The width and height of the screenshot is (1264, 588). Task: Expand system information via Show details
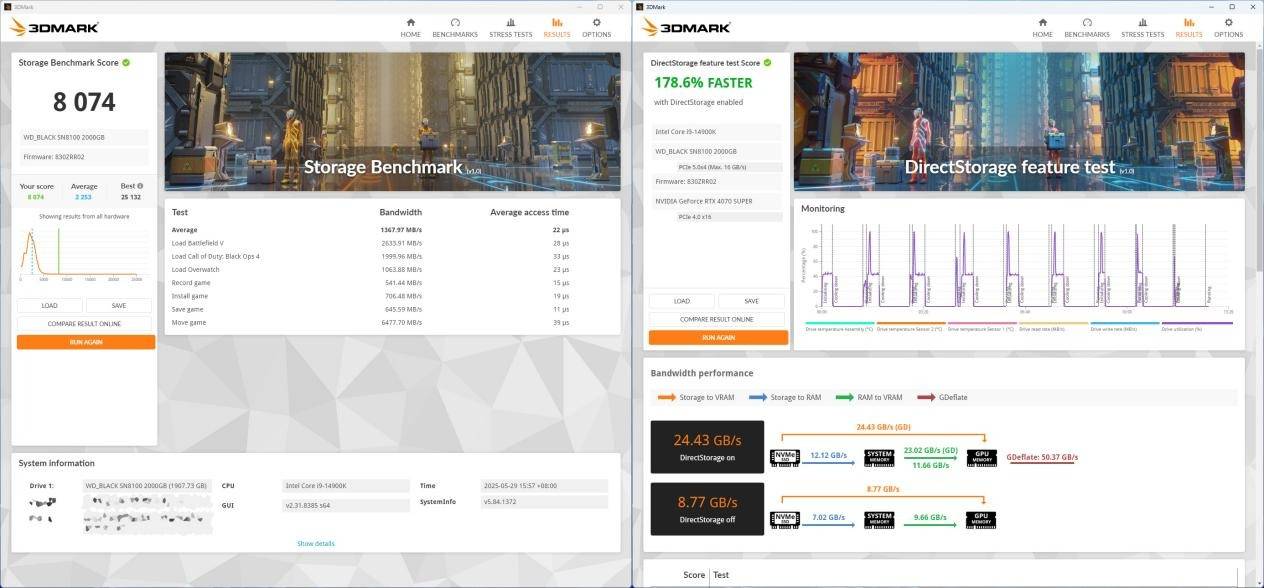pyautogui.click(x=316, y=543)
